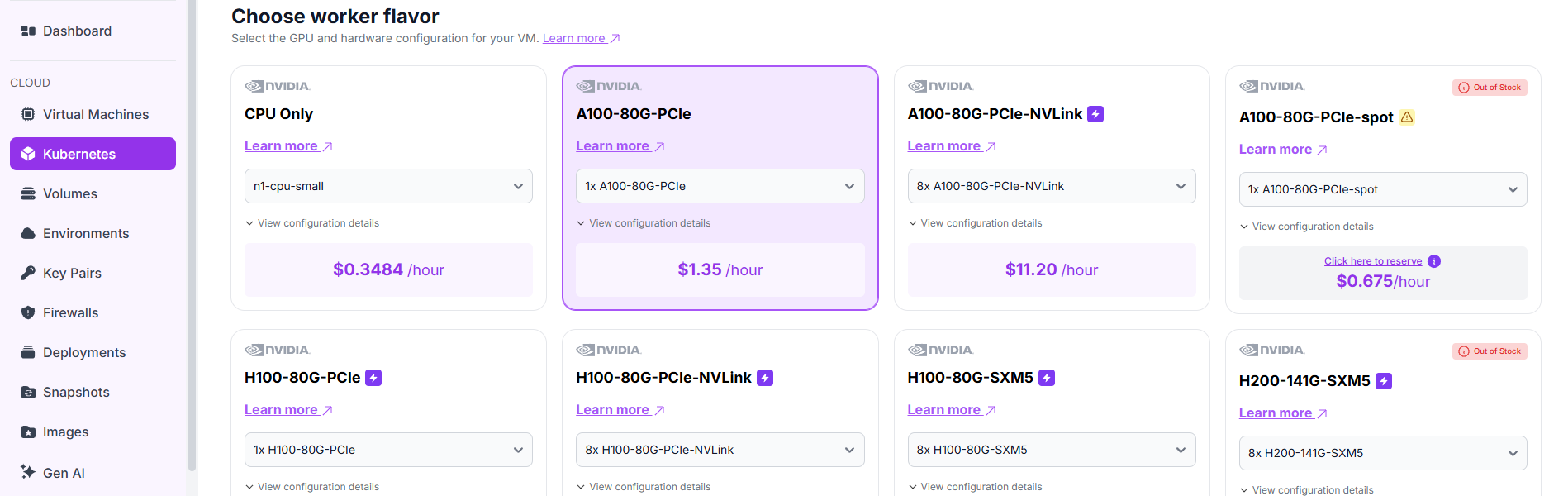Expand configuration details for CPU Only
The height and width of the screenshot is (496, 1568).
[312, 223]
